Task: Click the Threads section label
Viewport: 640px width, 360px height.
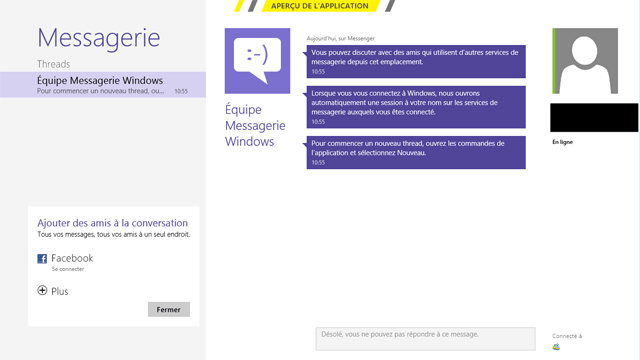Action: tap(53, 64)
